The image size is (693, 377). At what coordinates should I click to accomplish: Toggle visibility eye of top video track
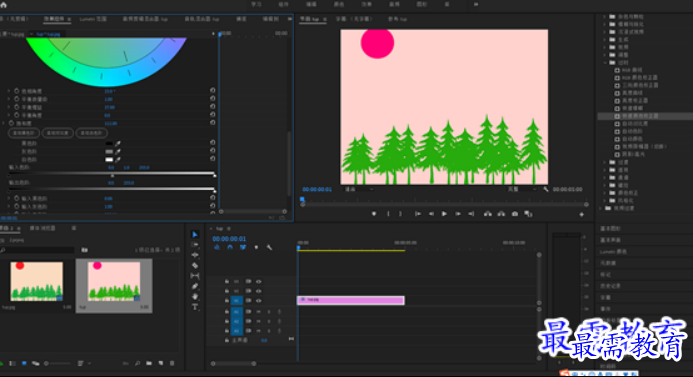(x=259, y=282)
